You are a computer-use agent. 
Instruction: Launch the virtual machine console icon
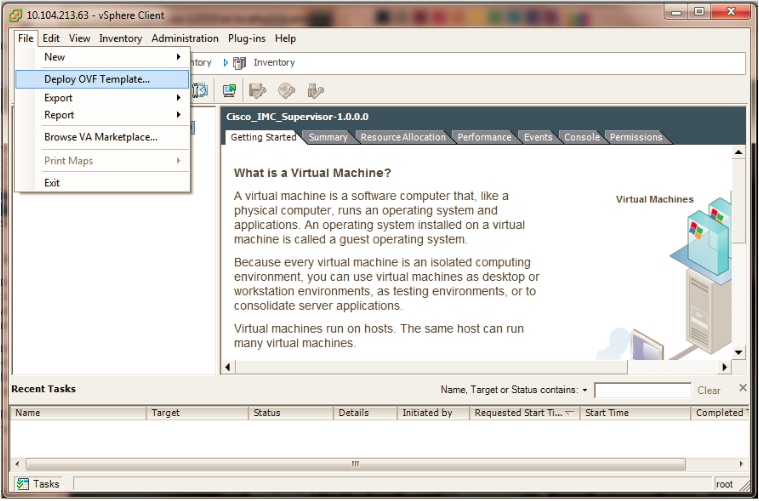tap(229, 90)
